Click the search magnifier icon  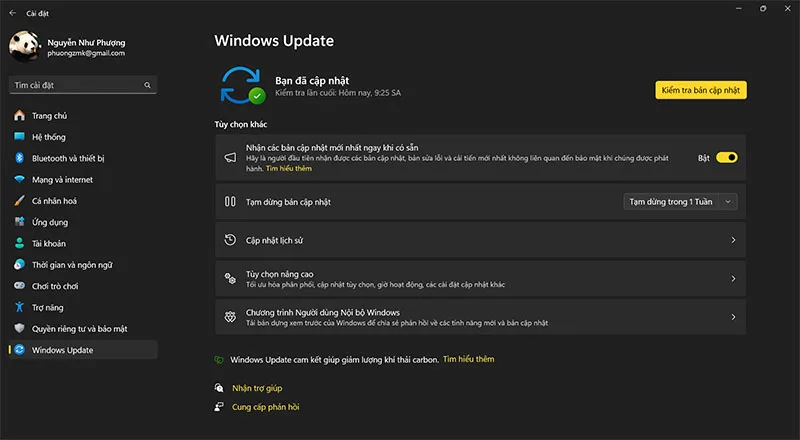pos(147,85)
